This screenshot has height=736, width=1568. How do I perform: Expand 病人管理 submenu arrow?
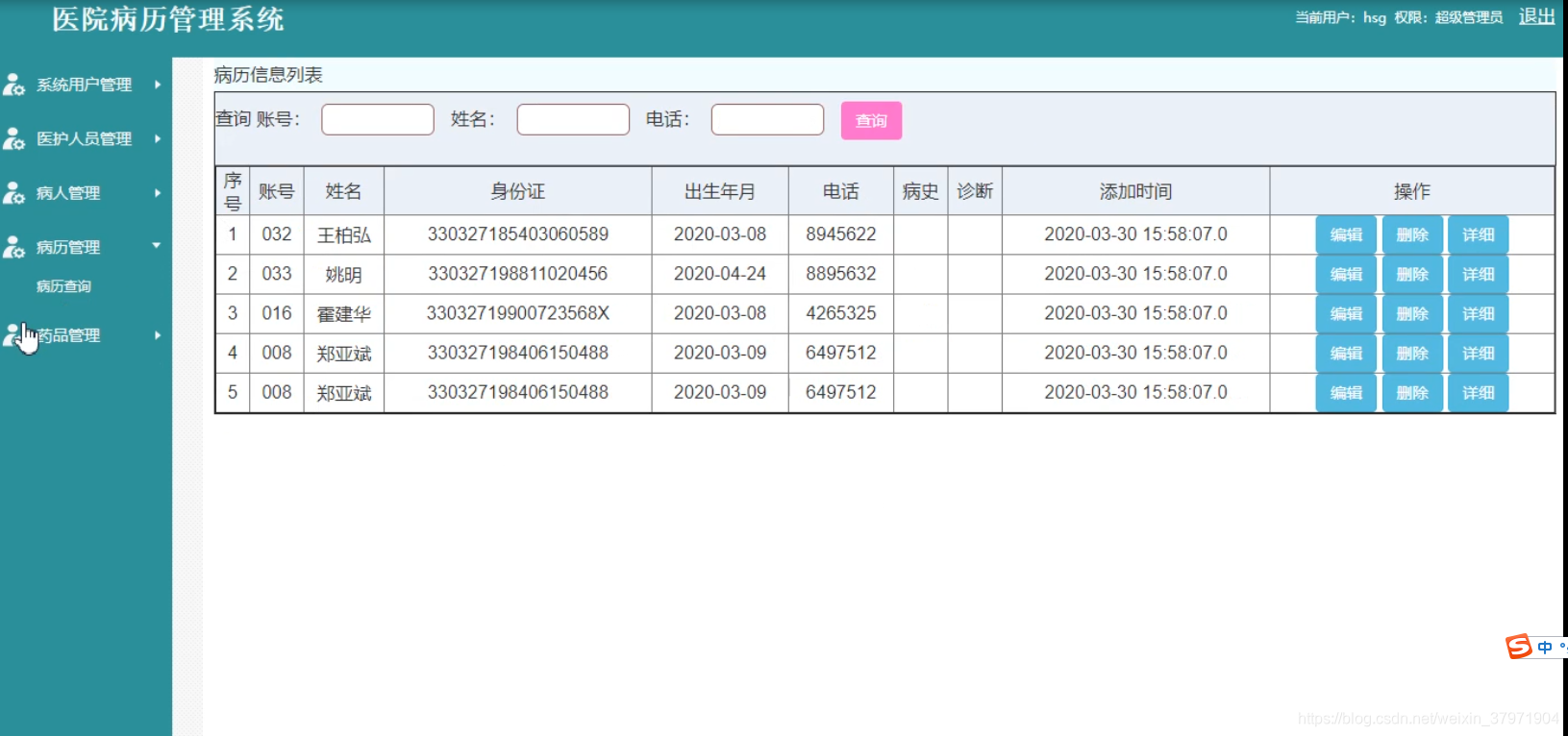coord(158,192)
